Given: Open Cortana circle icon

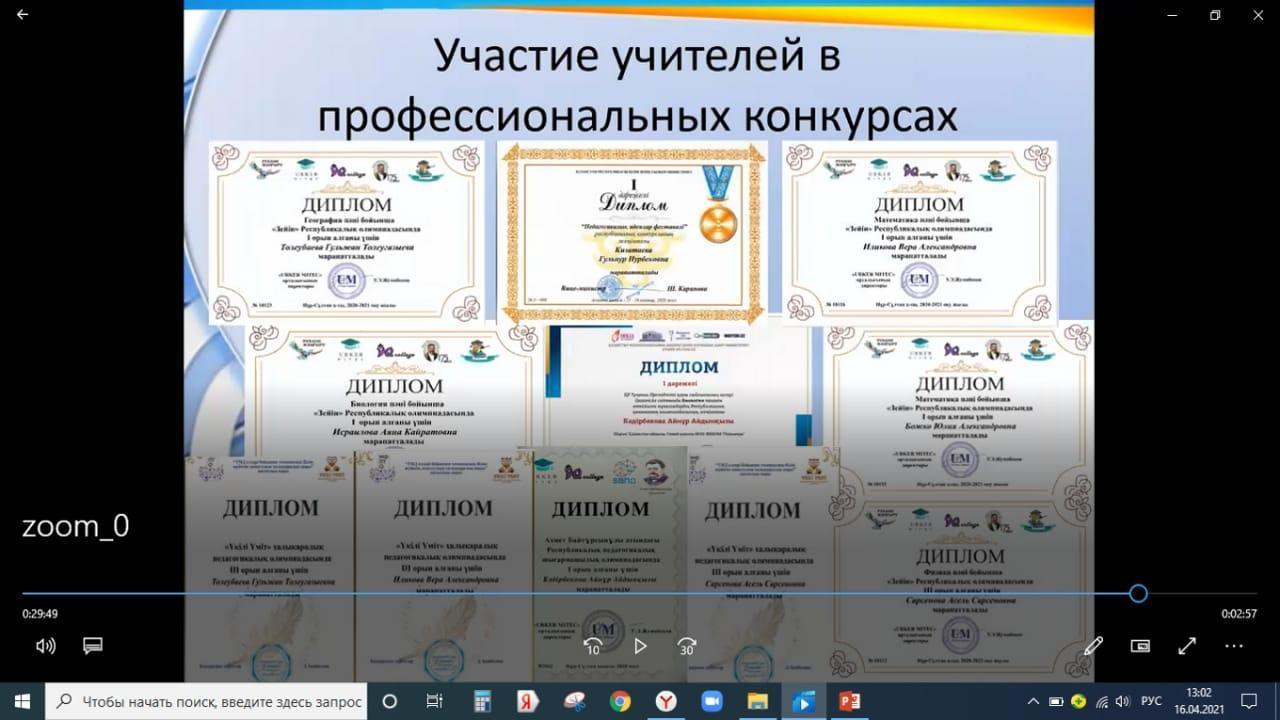Looking at the screenshot, I should (390, 701).
